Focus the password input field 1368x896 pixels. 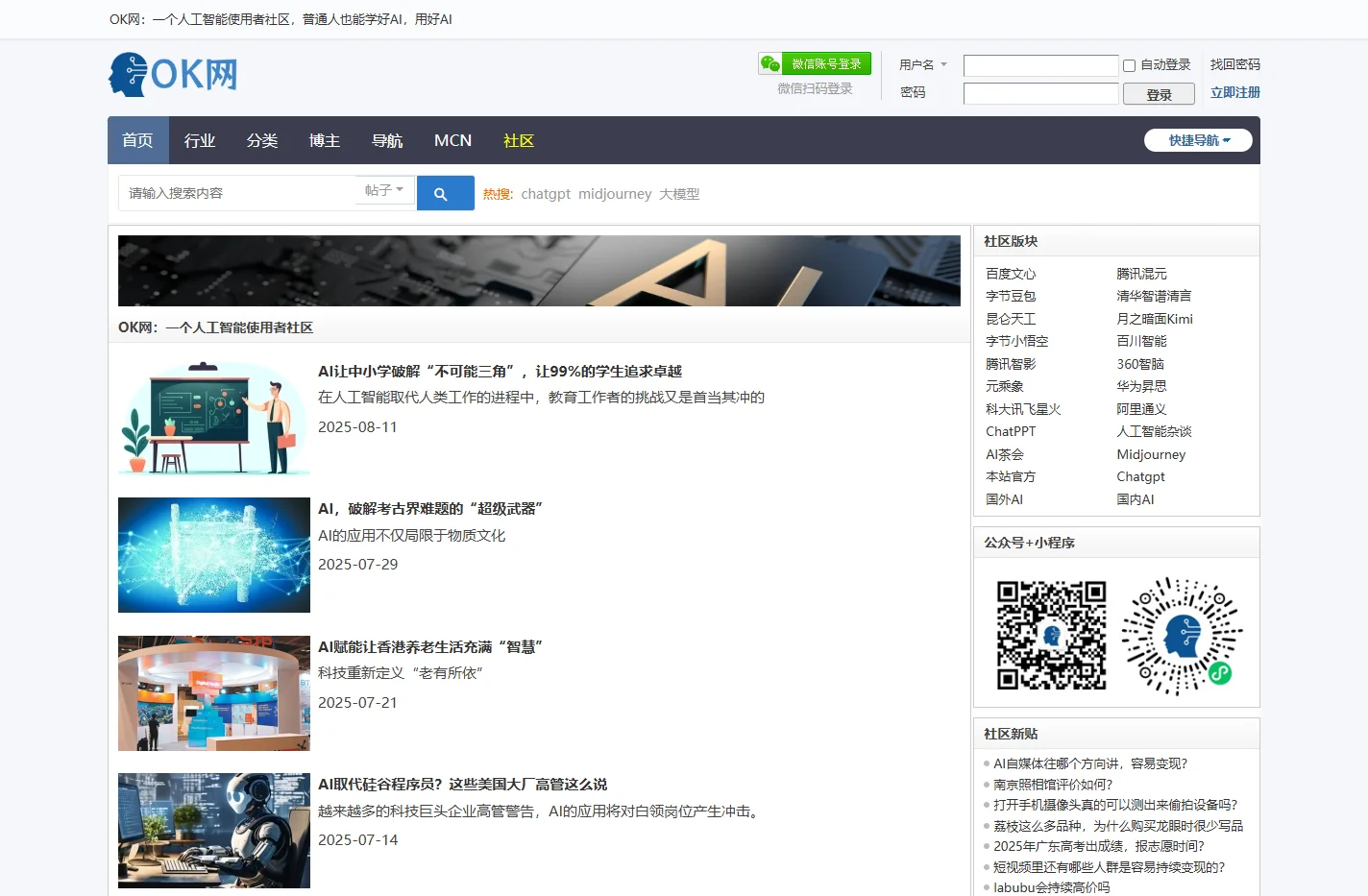tap(1040, 93)
